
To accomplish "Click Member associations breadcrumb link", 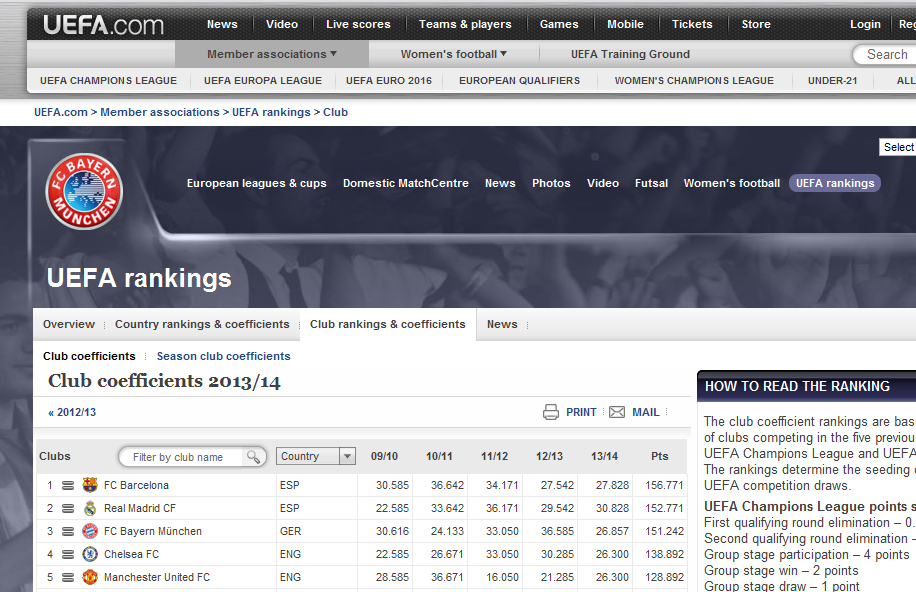I will coord(159,112).
